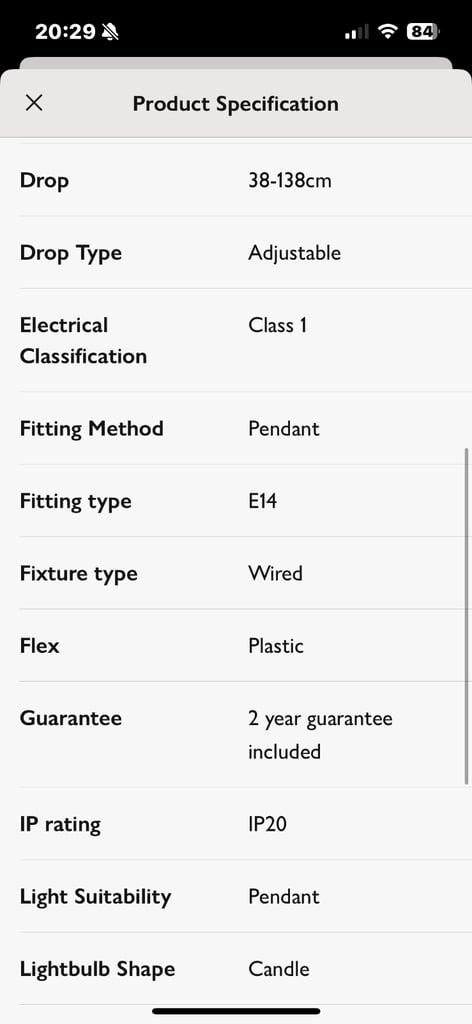The width and height of the screenshot is (472, 1024).
Task: Tap the Fitting Method row label
Action: click(x=91, y=428)
